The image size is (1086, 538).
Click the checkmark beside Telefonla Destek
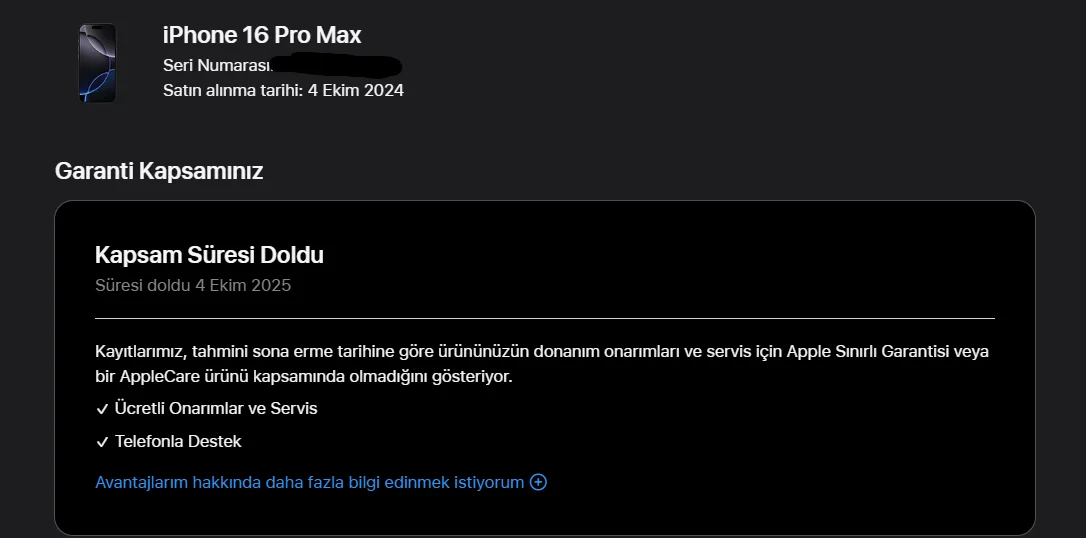point(102,442)
